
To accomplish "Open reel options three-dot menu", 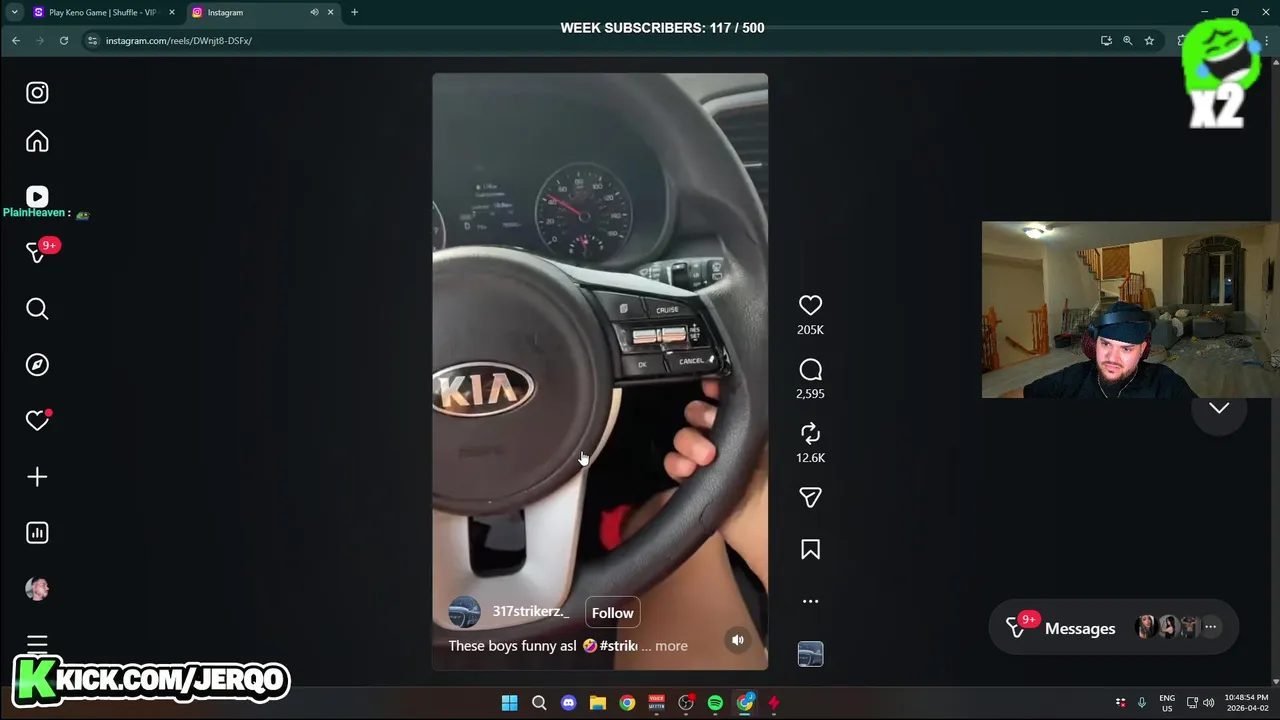I will [810, 601].
